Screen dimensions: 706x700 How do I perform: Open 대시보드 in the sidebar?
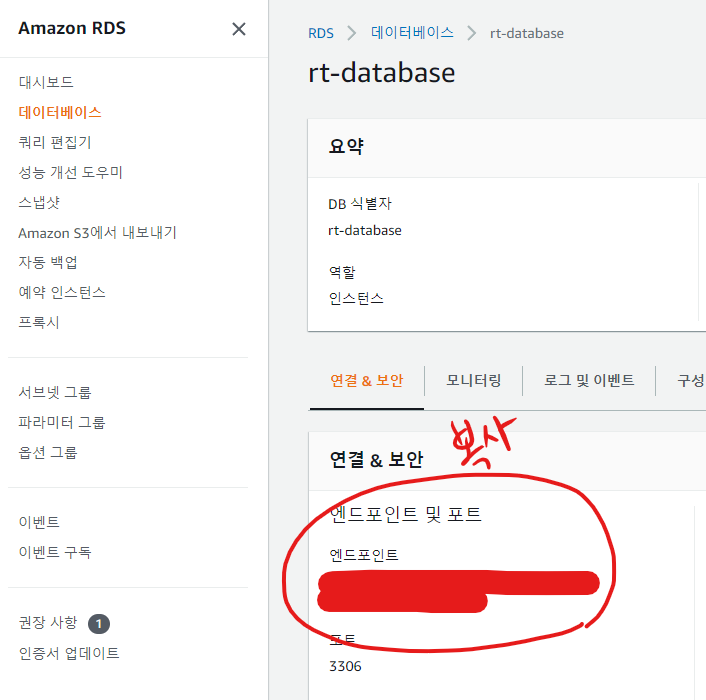pyautogui.click(x=46, y=82)
